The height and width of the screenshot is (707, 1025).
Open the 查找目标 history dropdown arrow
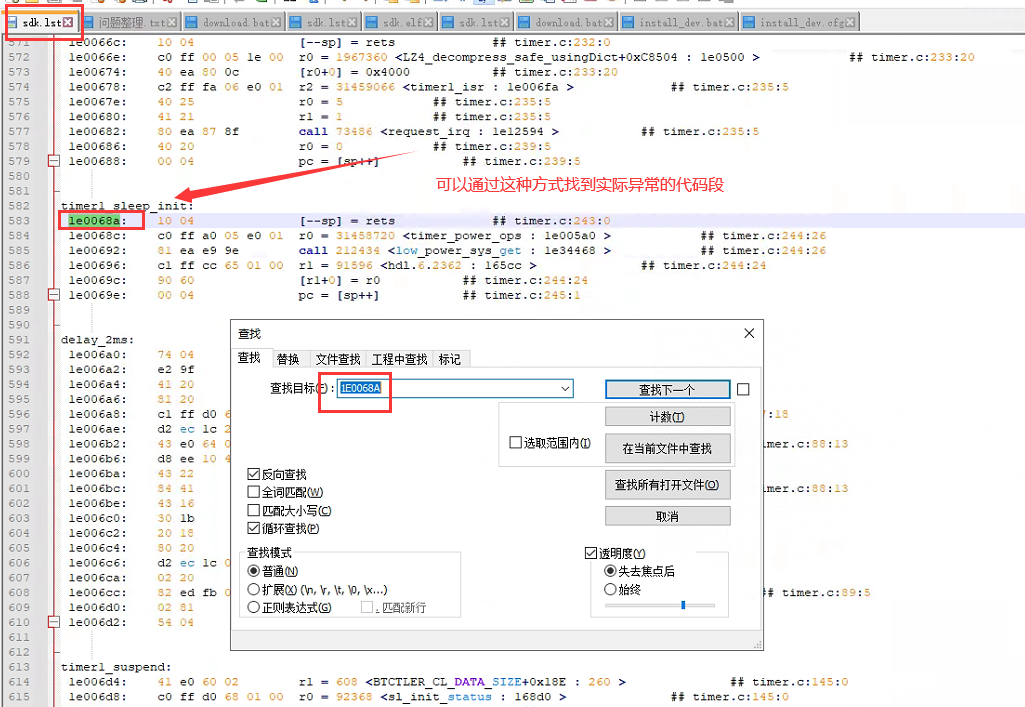pyautogui.click(x=565, y=388)
